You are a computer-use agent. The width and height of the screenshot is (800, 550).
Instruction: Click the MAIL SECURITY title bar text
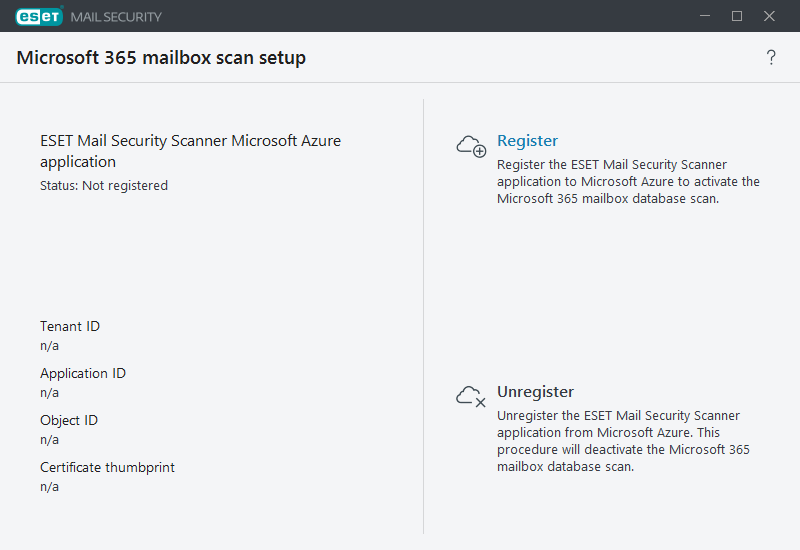click(115, 17)
